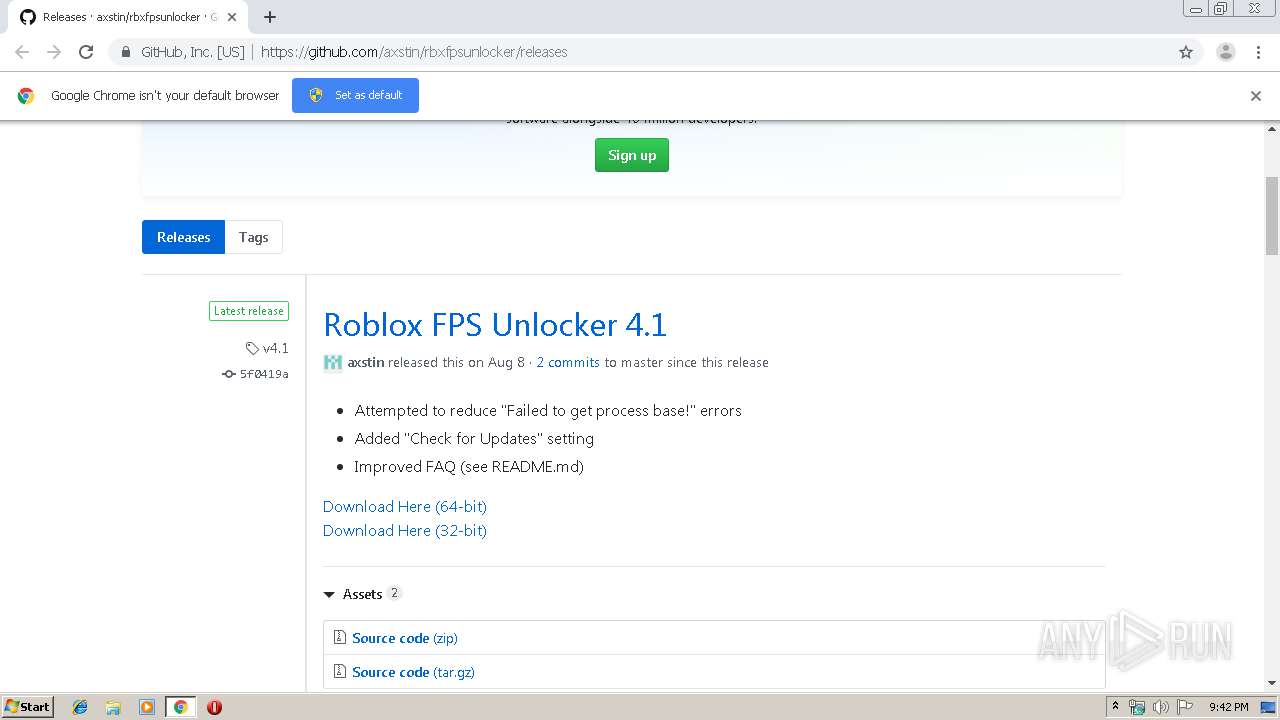Click the 9:42 PM clock

(x=1228, y=707)
